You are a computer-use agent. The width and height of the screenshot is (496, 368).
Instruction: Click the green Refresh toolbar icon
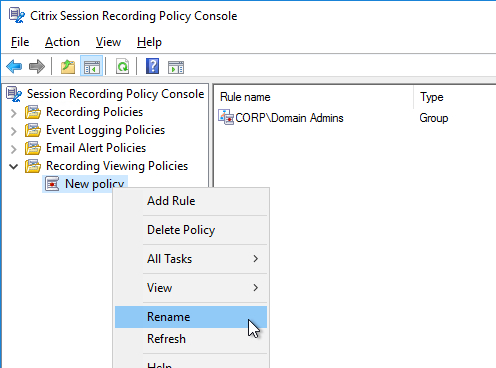pos(122,66)
